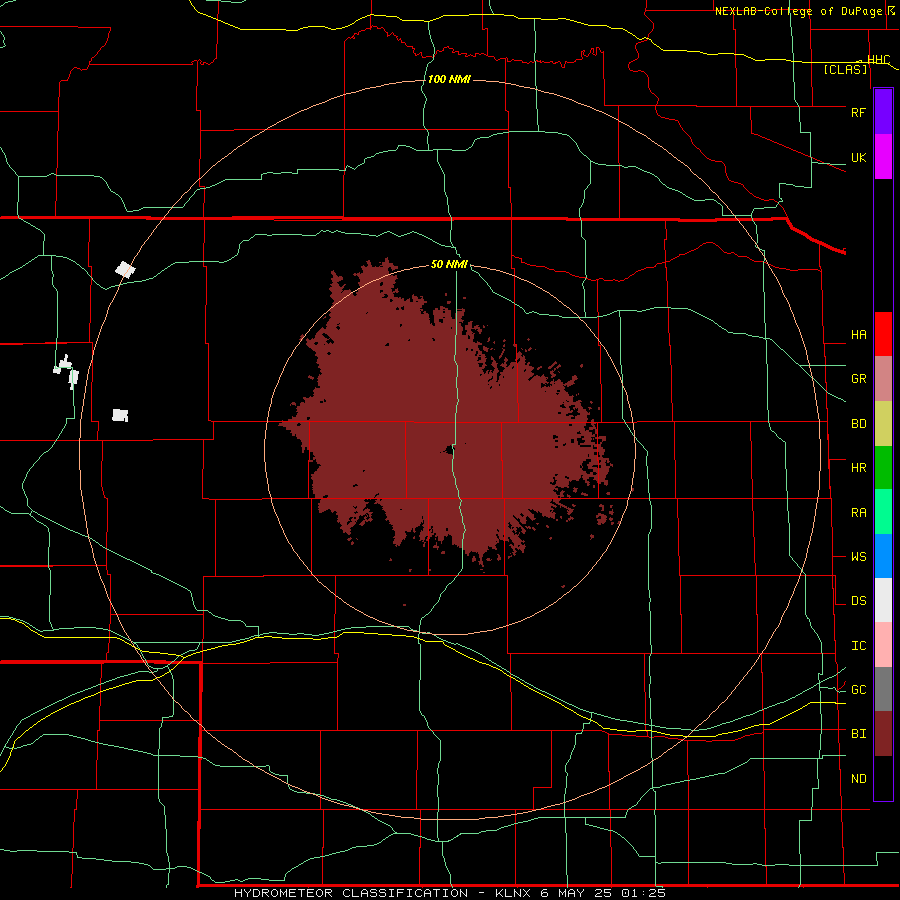Click the BI legend label

858,734
